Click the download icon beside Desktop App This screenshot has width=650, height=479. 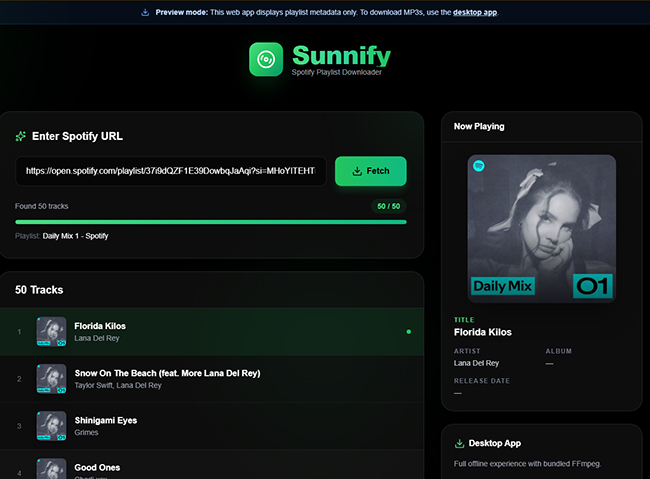point(459,443)
